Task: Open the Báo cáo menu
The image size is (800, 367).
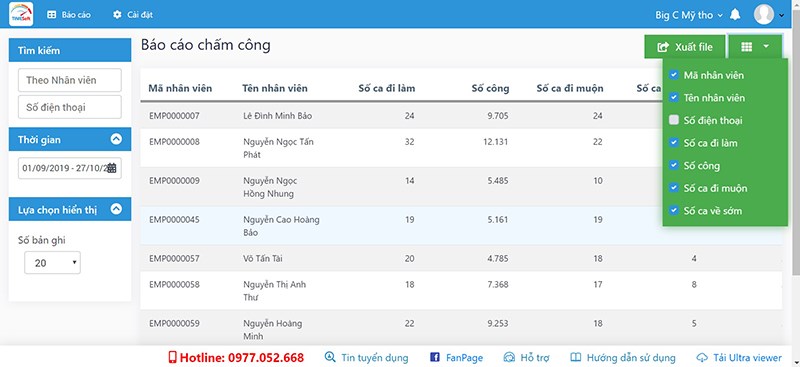Action: pos(69,15)
